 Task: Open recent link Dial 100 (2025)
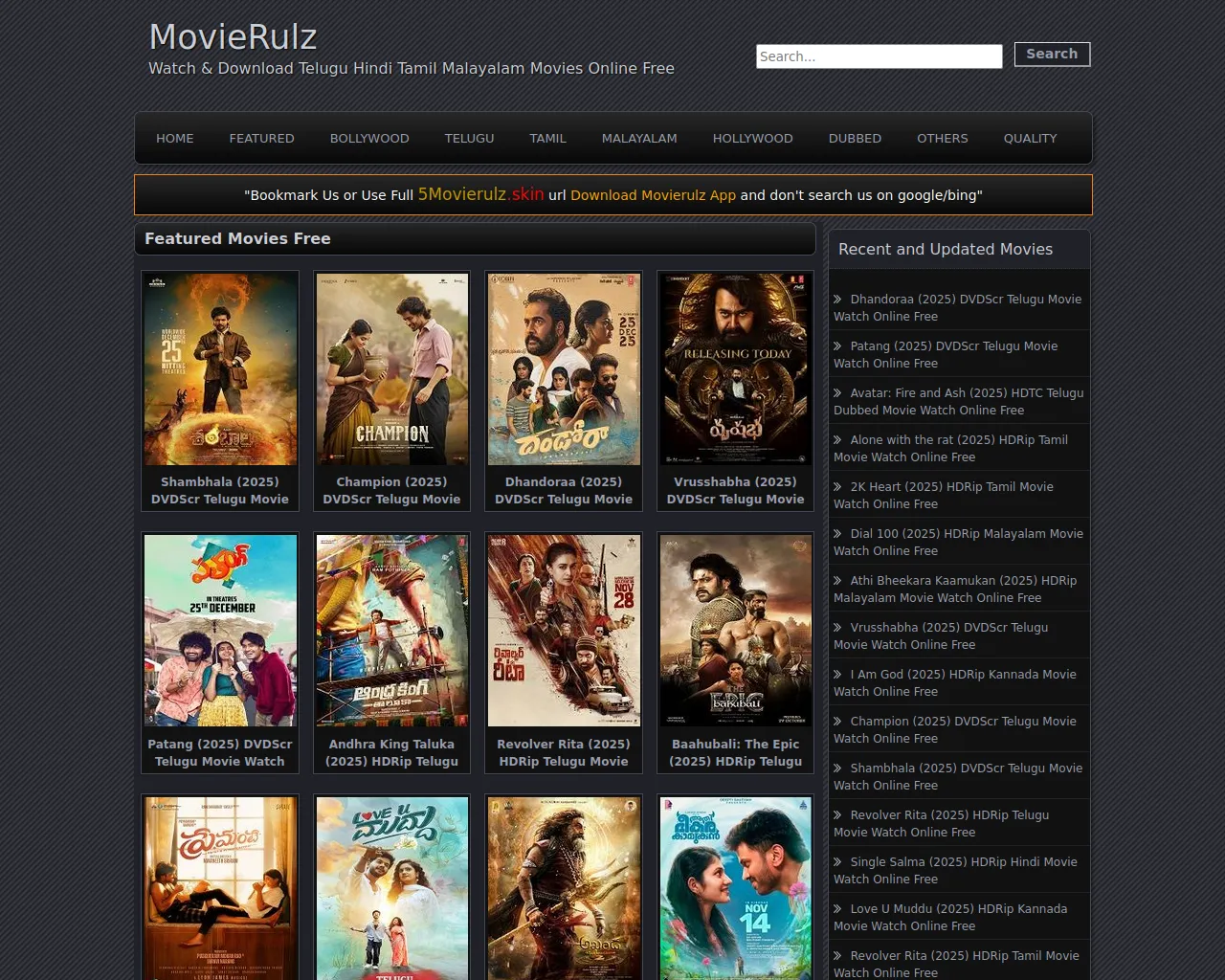(x=959, y=542)
